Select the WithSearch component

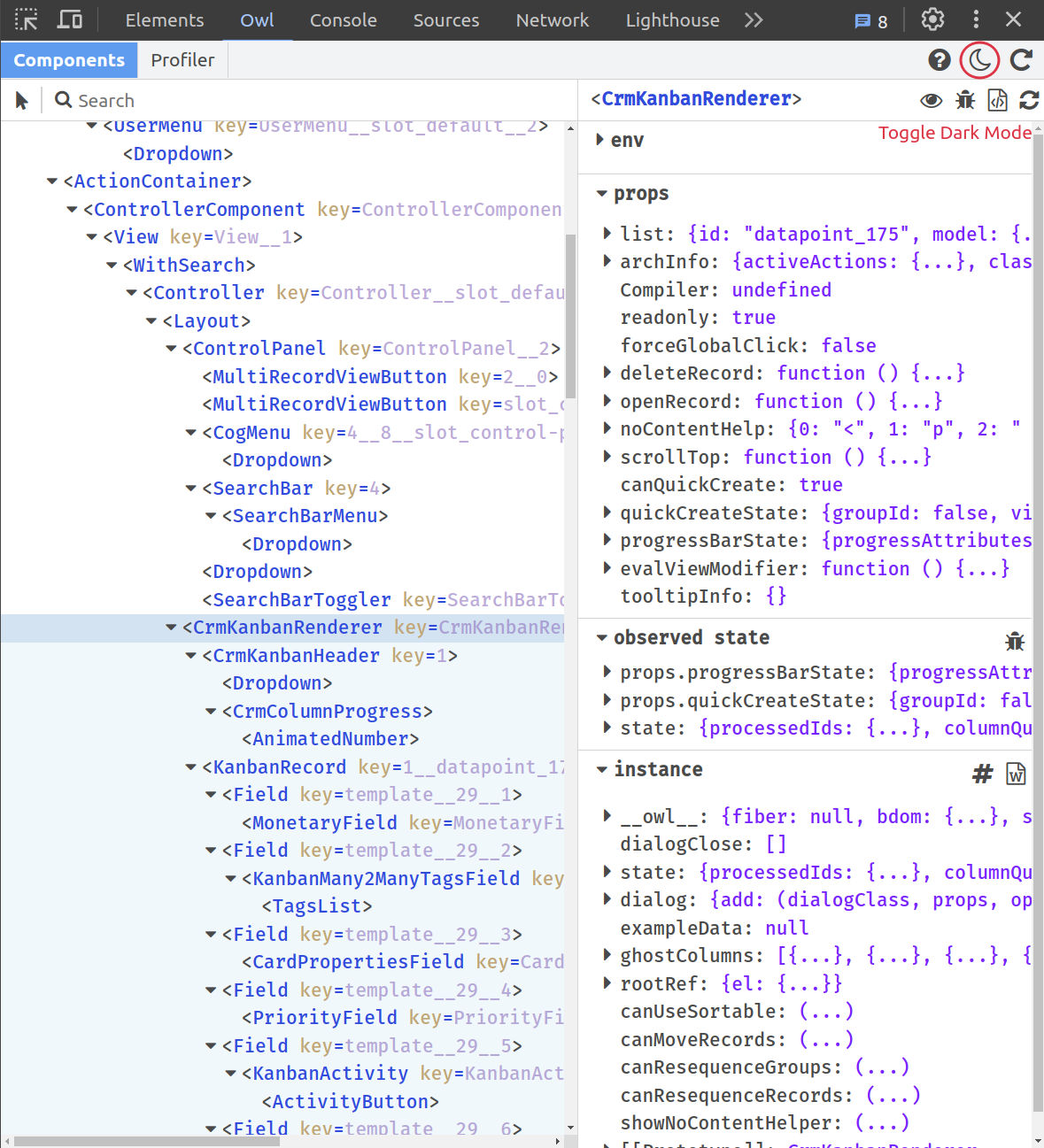189,266
